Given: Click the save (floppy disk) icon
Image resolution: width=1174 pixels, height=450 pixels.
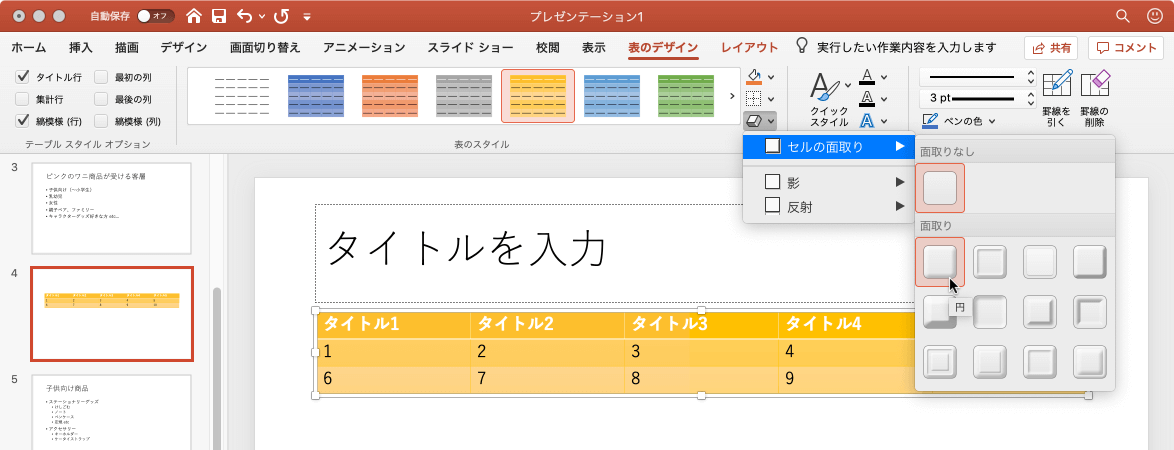Looking at the screenshot, I should pos(218,16).
